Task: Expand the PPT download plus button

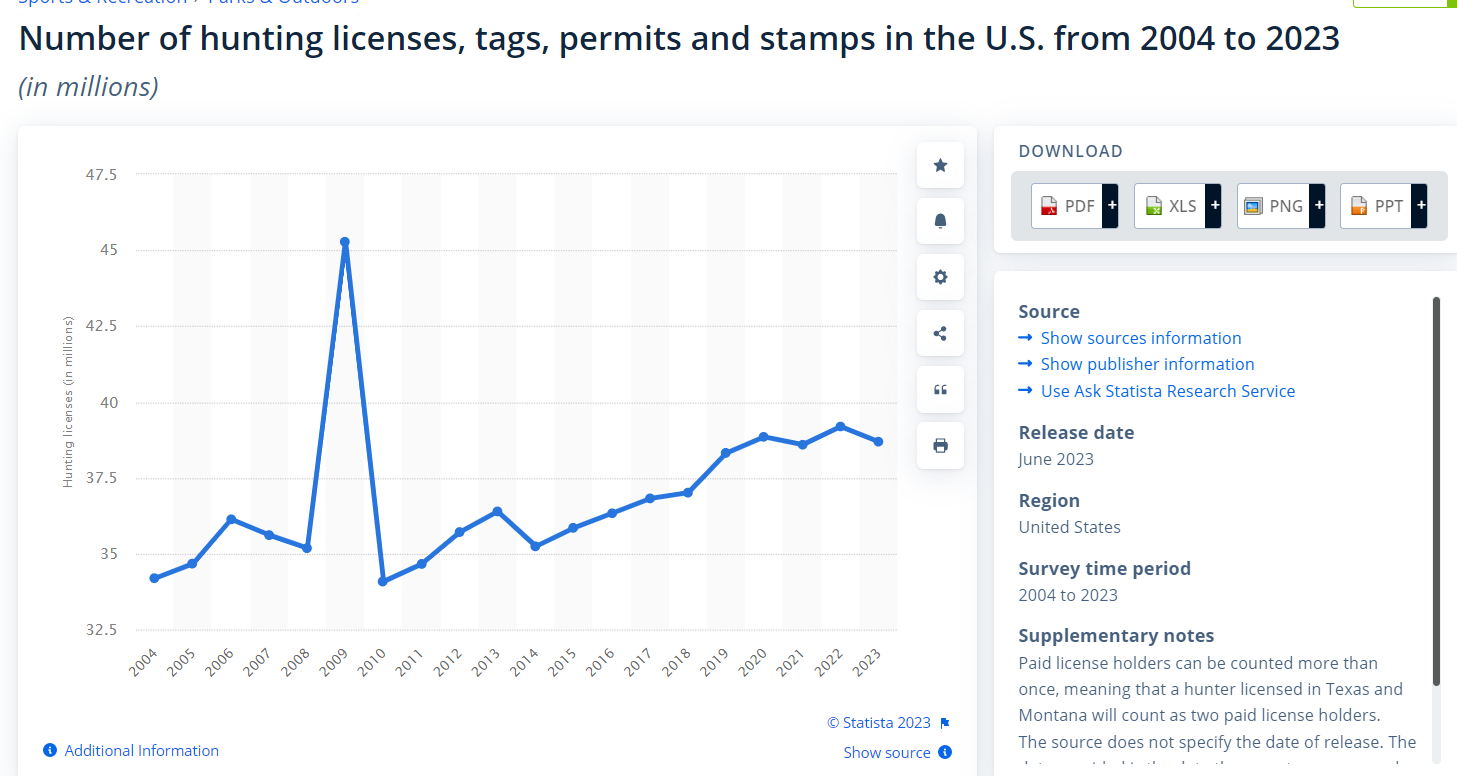Action: click(1421, 206)
